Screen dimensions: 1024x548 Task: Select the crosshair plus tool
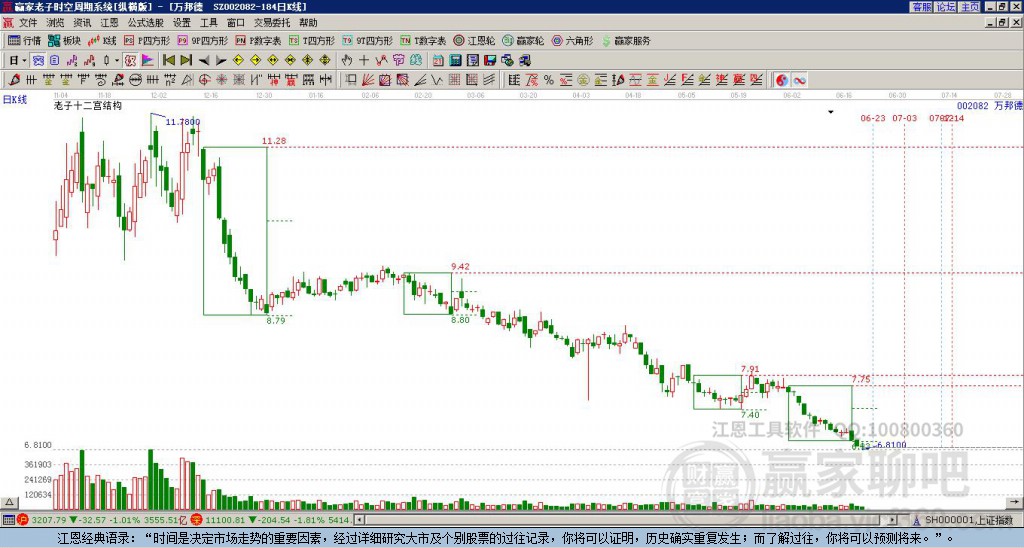pyautogui.click(x=364, y=61)
